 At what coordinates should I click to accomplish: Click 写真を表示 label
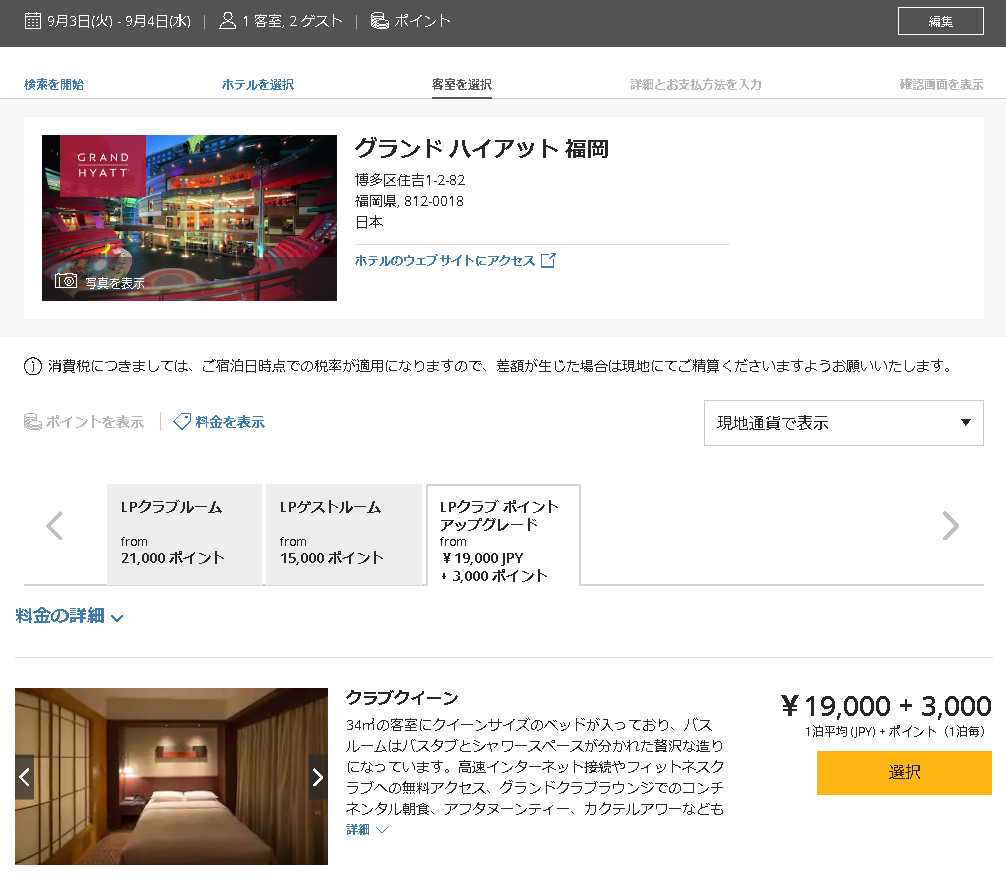tap(115, 283)
